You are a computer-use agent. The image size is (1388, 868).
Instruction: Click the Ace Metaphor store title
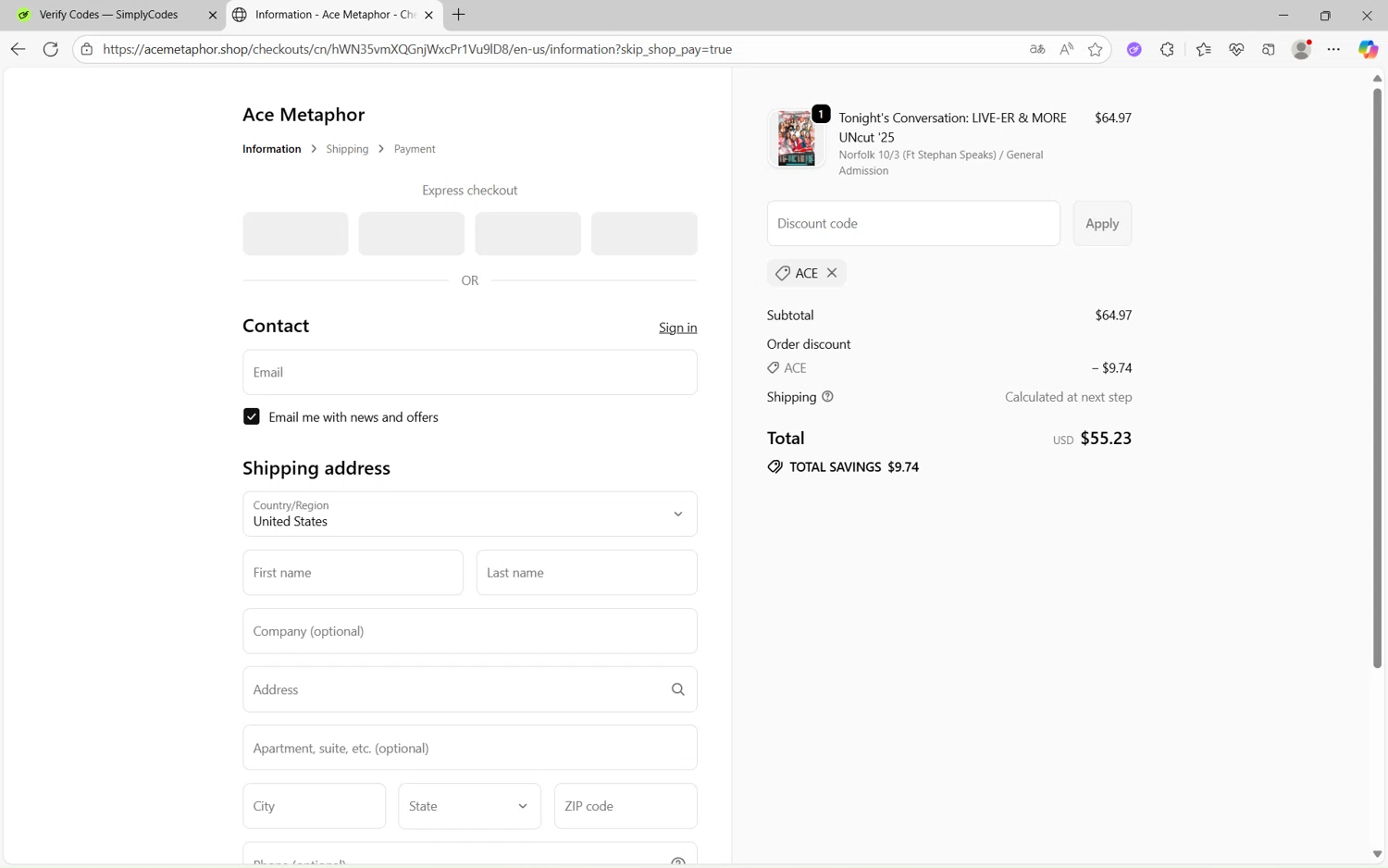tap(304, 115)
